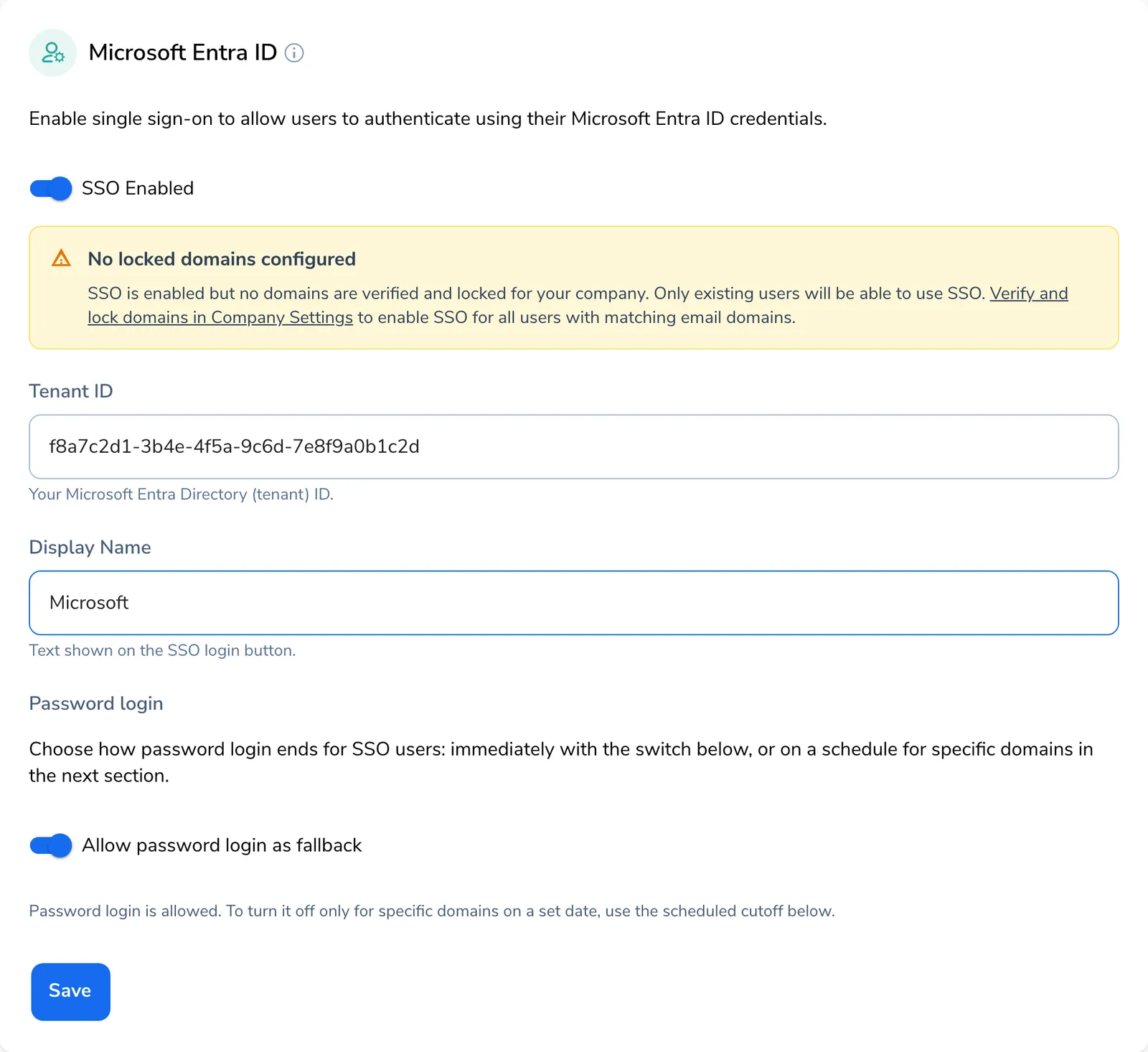Click the info icon beside Microsoft Entra ID
This screenshot has width=1148, height=1052.
point(294,53)
